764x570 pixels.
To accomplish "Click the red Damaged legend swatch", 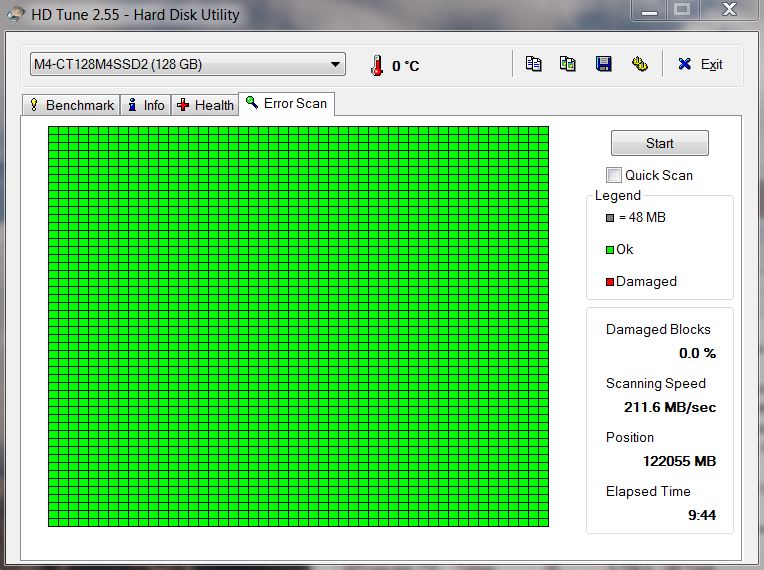I will pos(610,282).
